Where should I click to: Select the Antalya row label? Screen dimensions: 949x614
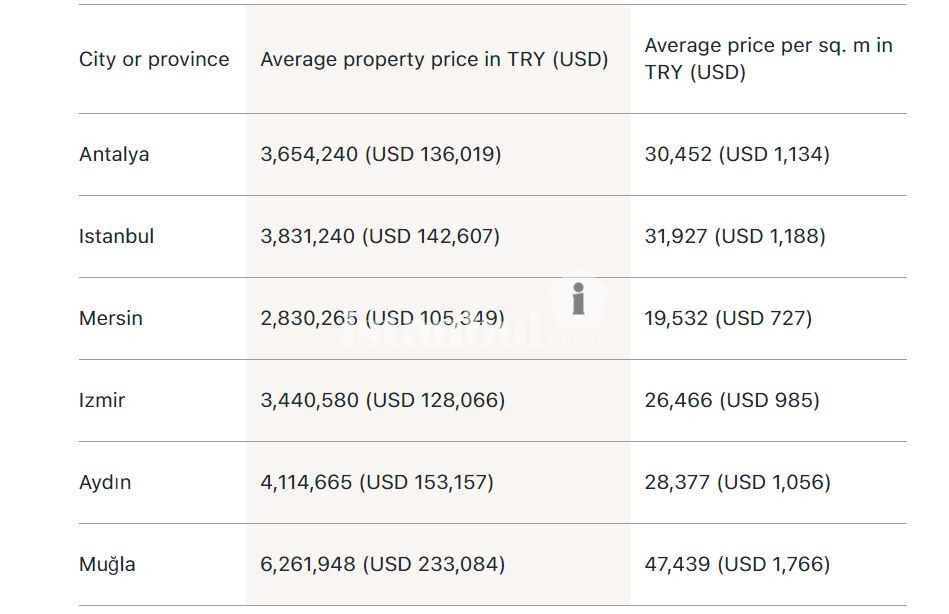(x=114, y=154)
